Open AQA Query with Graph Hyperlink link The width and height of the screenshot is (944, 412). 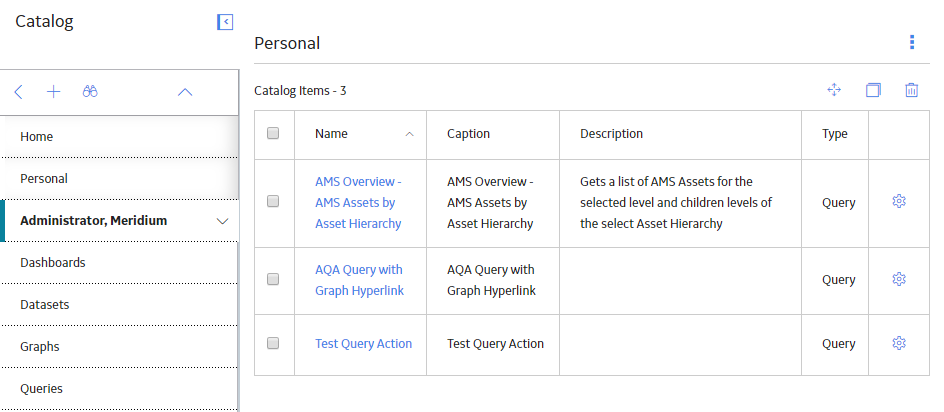click(x=359, y=280)
